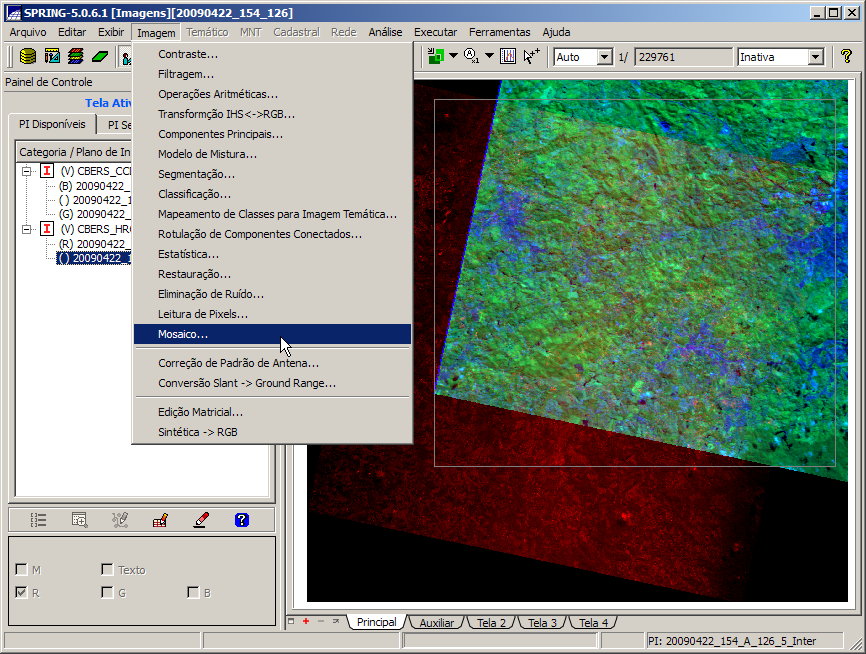Image resolution: width=866 pixels, height=654 pixels.
Task: Click the green parallelogram plane icon
Action: (x=100, y=57)
